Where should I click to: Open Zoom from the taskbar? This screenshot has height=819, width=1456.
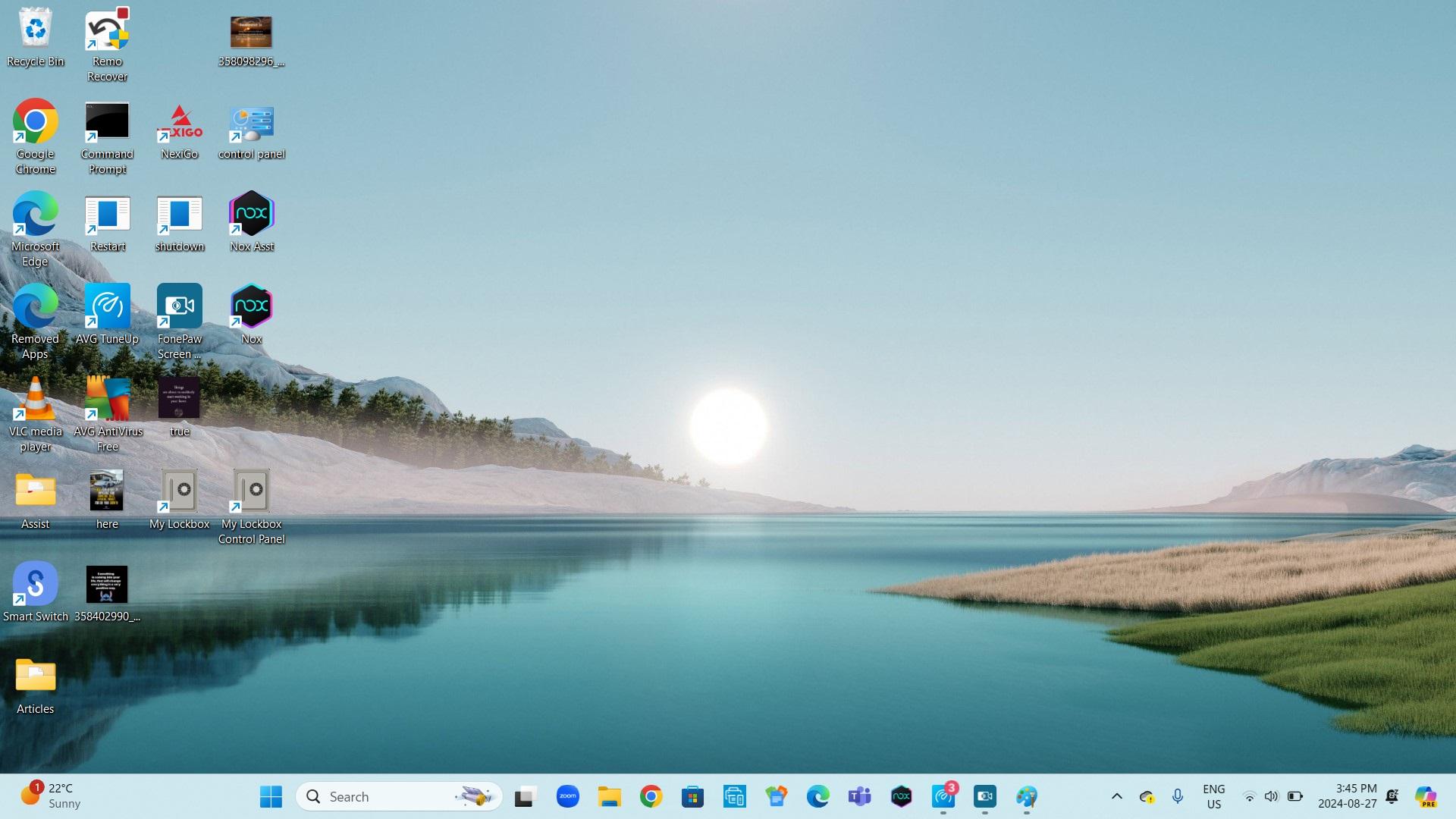567,797
